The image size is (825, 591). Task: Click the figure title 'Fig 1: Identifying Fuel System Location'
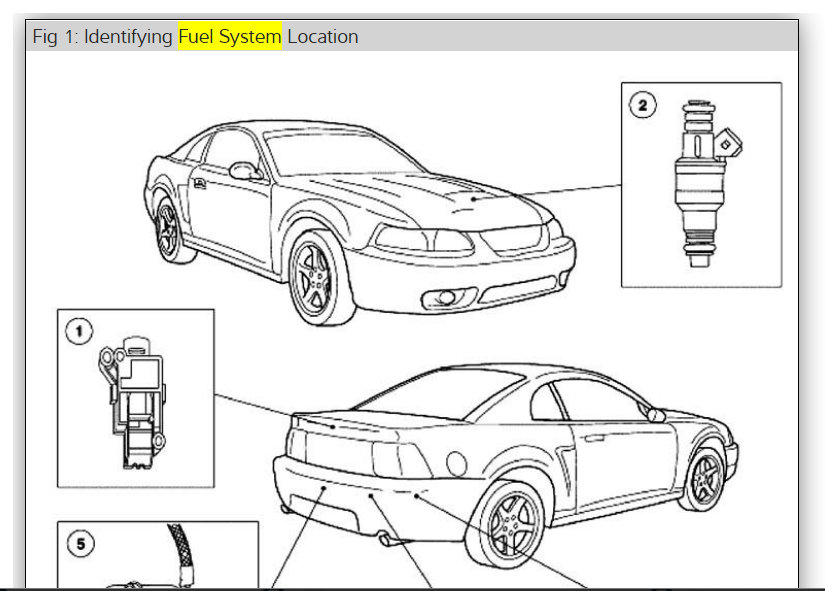[x=195, y=36]
